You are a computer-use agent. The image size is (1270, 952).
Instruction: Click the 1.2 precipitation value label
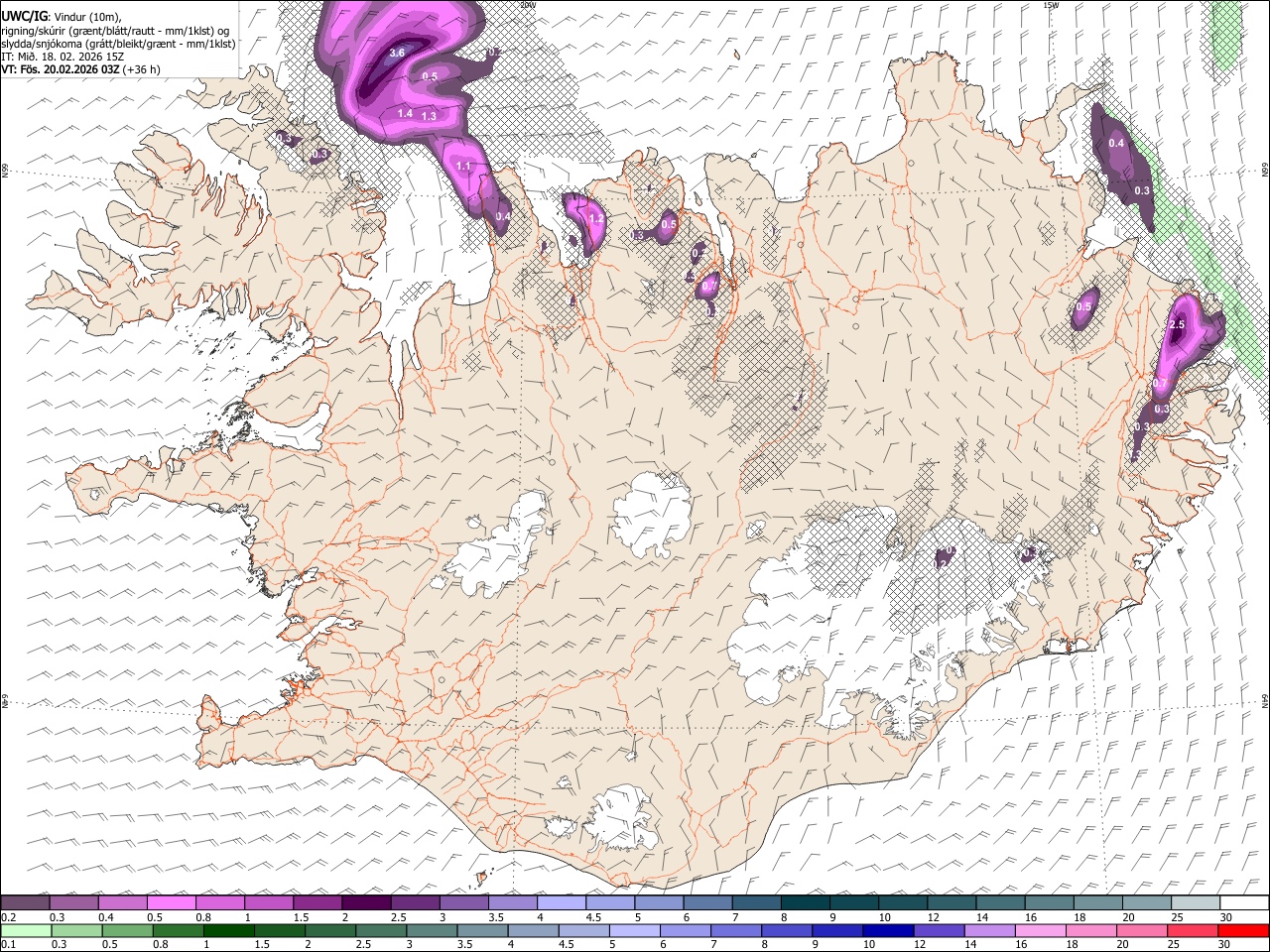click(595, 217)
